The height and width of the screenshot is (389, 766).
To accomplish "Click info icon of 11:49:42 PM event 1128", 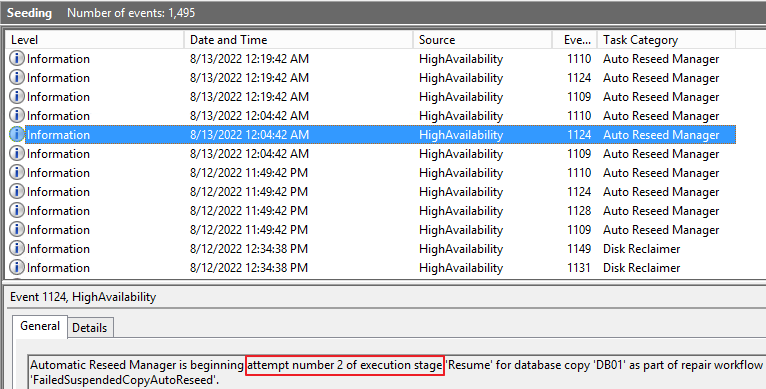I will tap(17, 211).
